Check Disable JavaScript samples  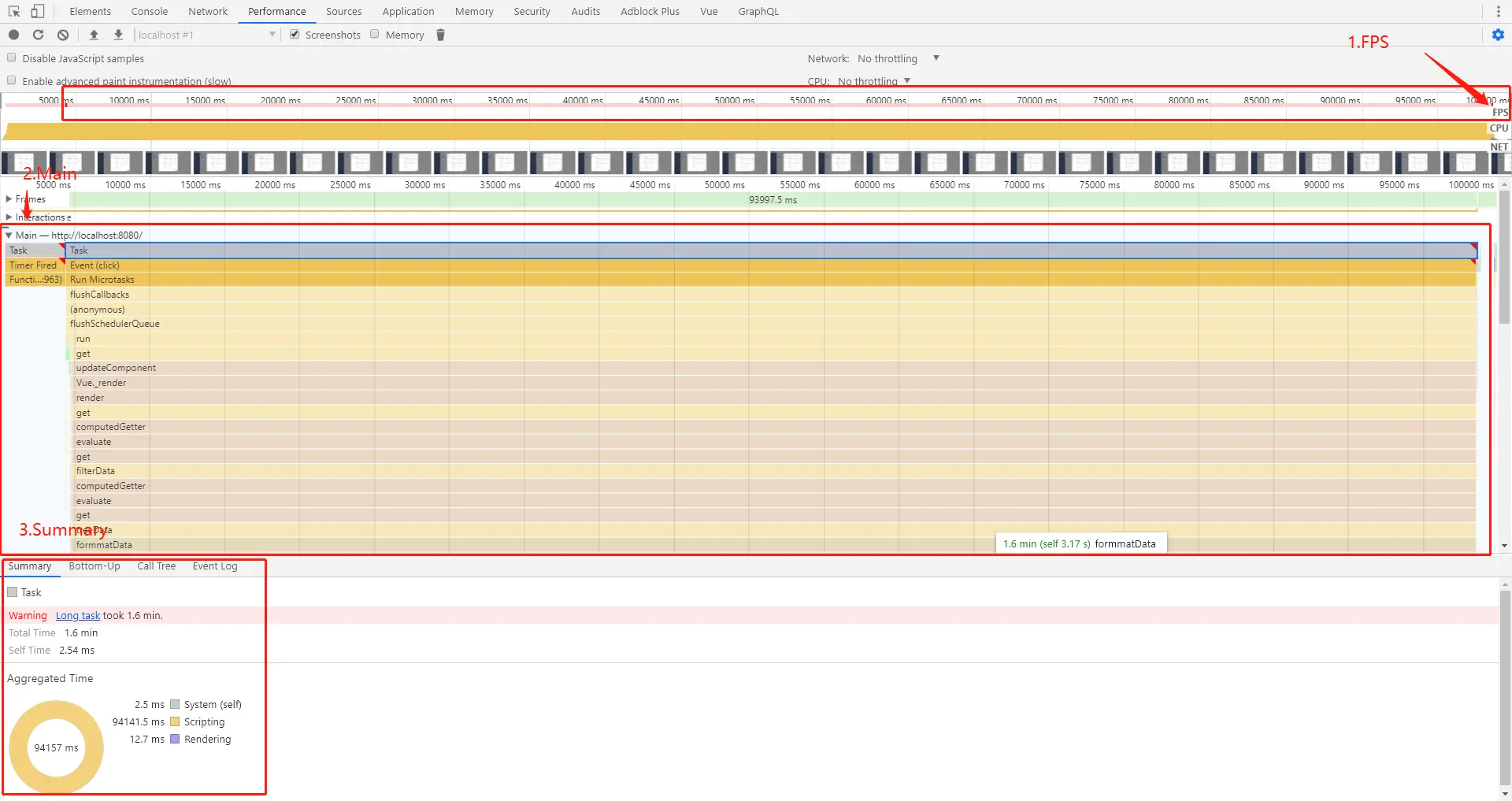pos(12,57)
